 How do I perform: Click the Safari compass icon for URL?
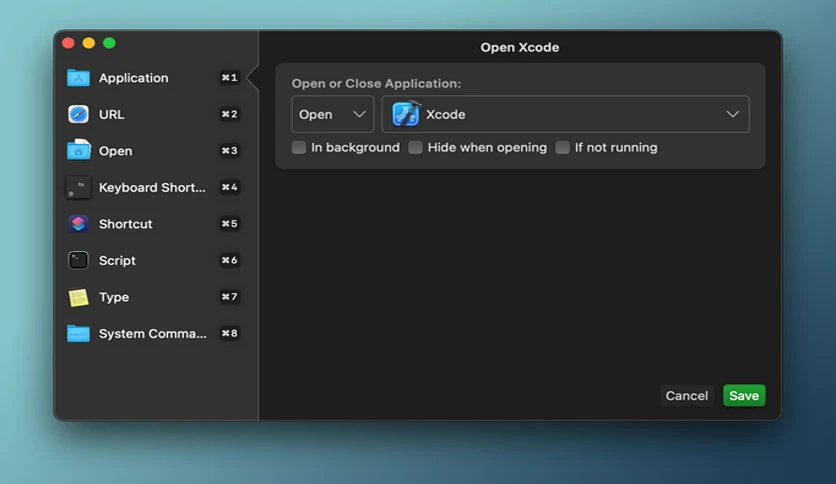click(x=78, y=114)
